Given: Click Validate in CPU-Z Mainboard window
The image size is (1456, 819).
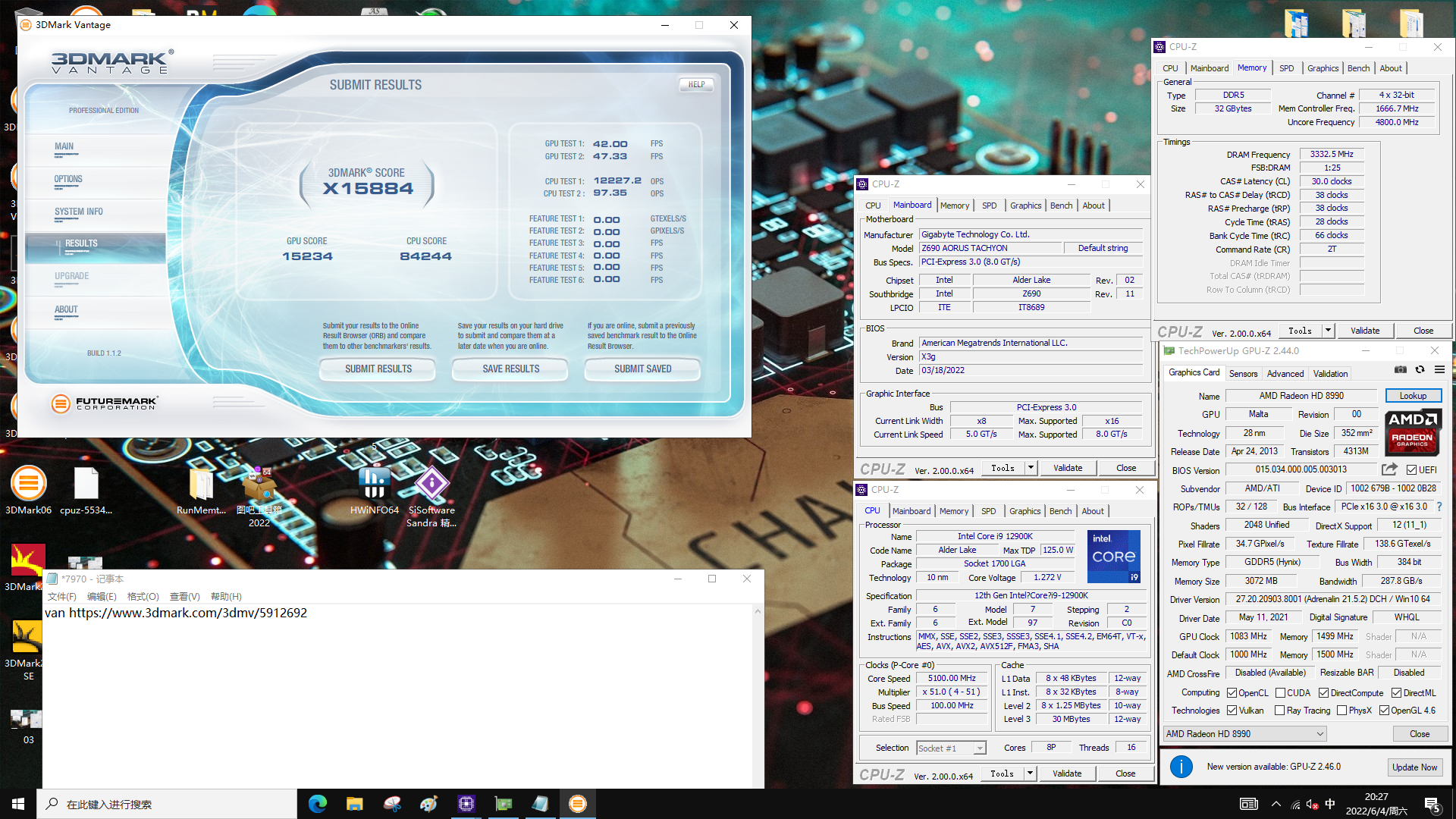Looking at the screenshot, I should point(1068,468).
